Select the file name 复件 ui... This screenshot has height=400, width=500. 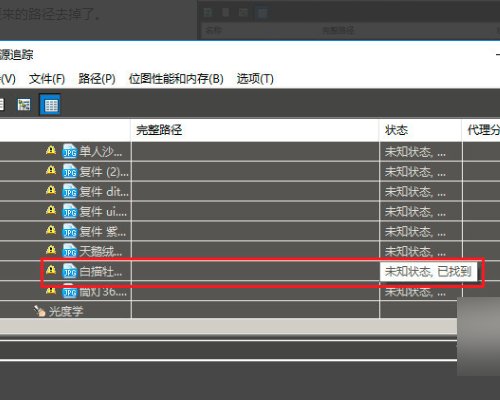103,212
